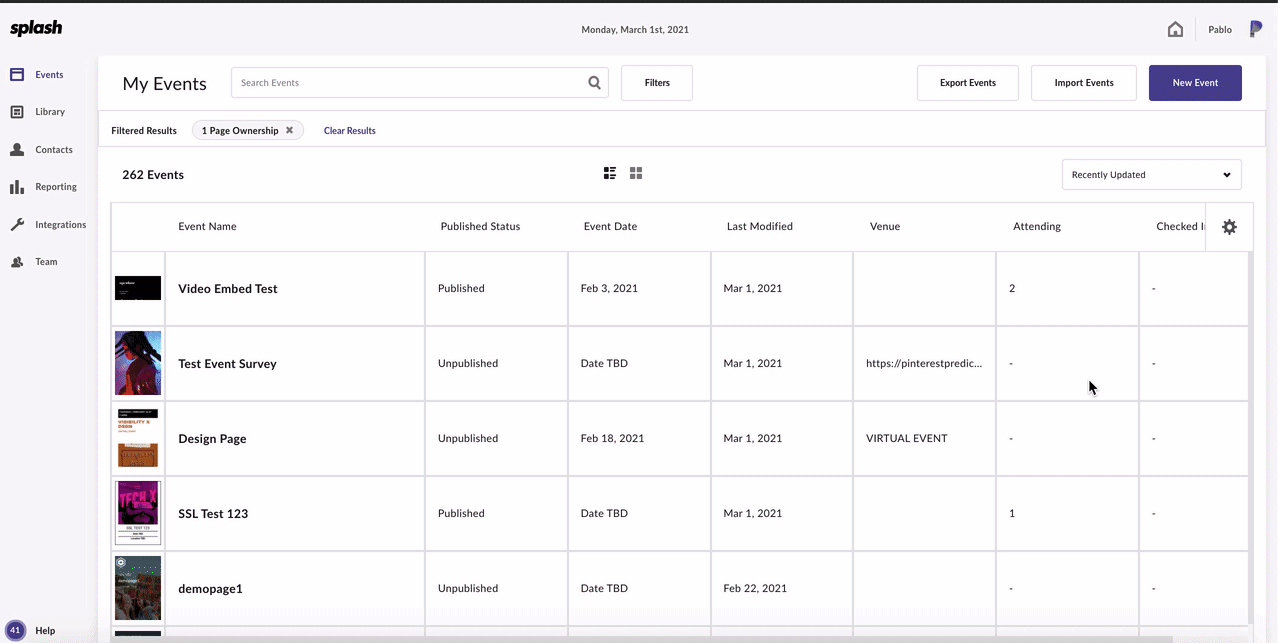Sort by Event Name column header

[x=207, y=227]
